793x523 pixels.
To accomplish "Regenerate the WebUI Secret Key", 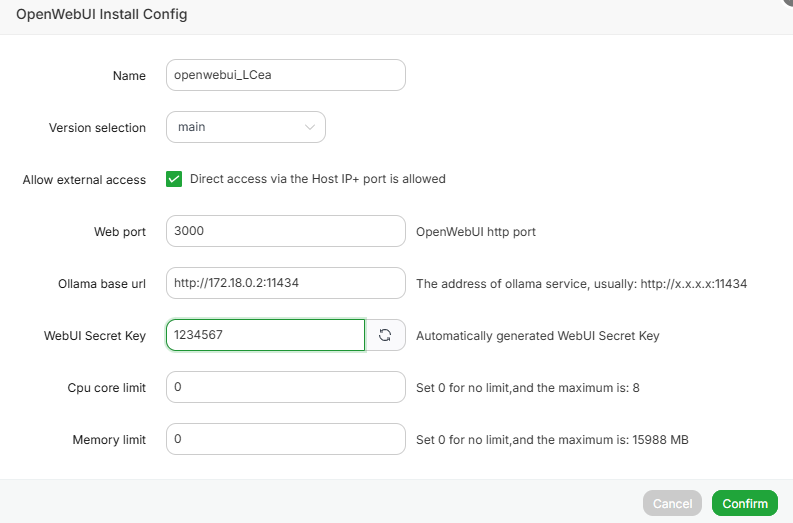I will click(385, 335).
